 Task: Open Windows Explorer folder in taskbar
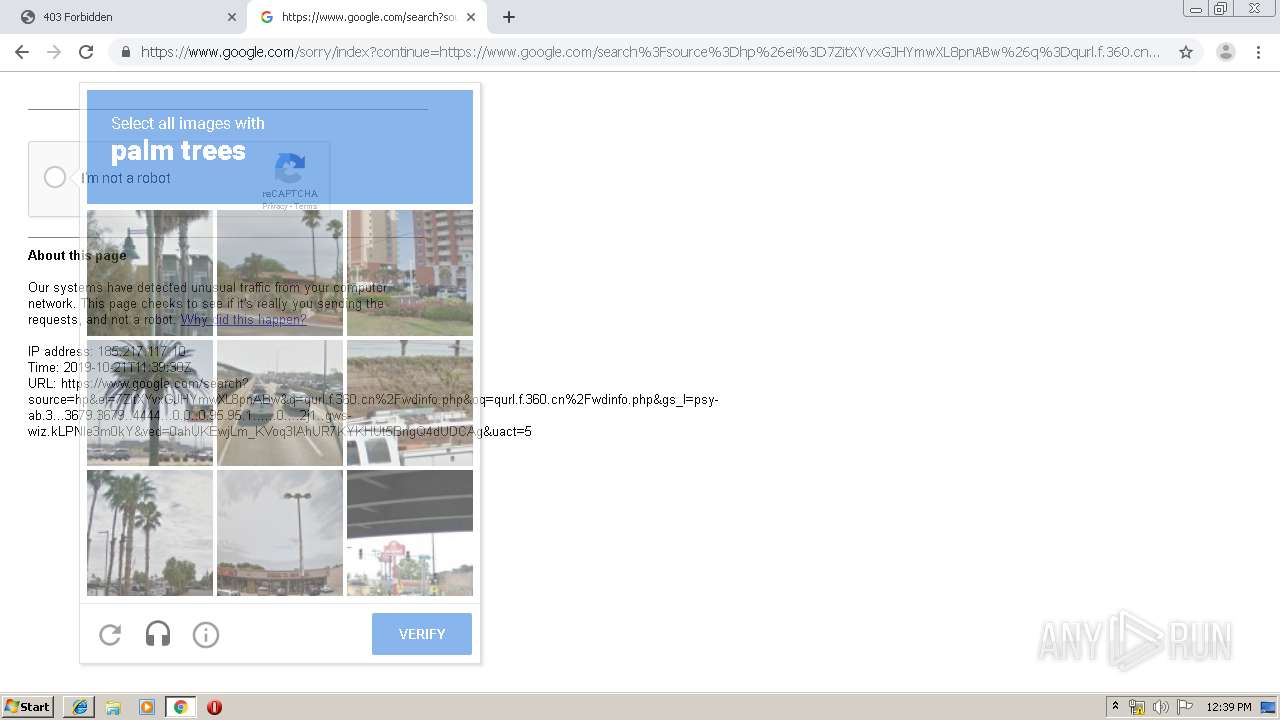coord(113,707)
